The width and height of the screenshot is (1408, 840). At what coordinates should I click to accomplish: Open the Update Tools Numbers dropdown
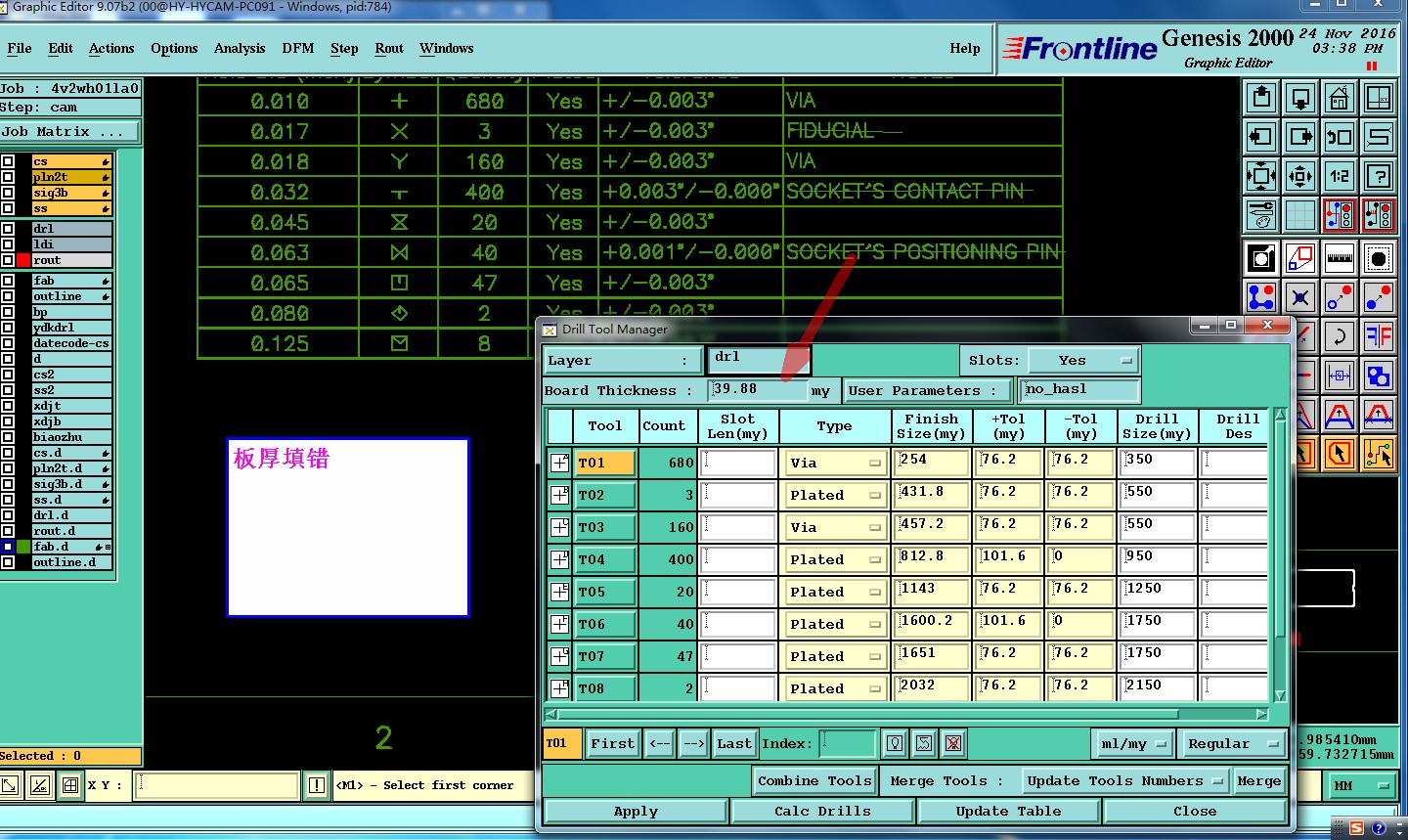click(1124, 780)
